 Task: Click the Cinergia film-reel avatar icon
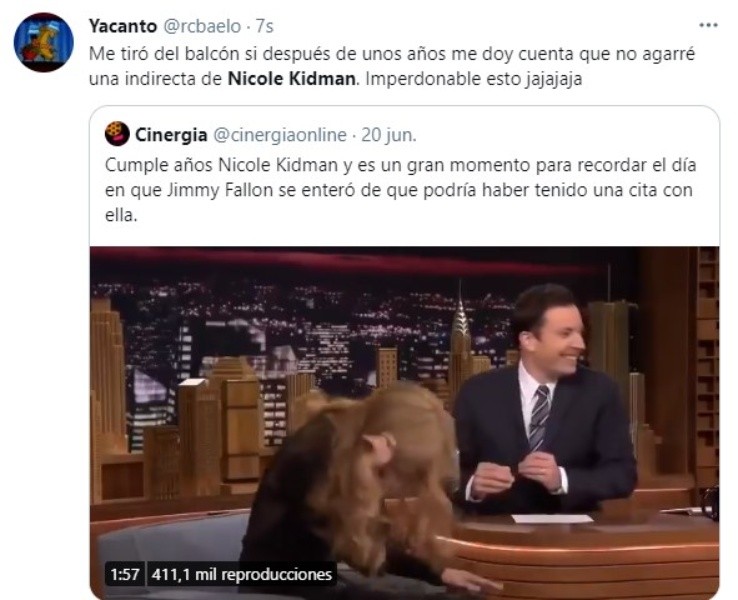(117, 133)
